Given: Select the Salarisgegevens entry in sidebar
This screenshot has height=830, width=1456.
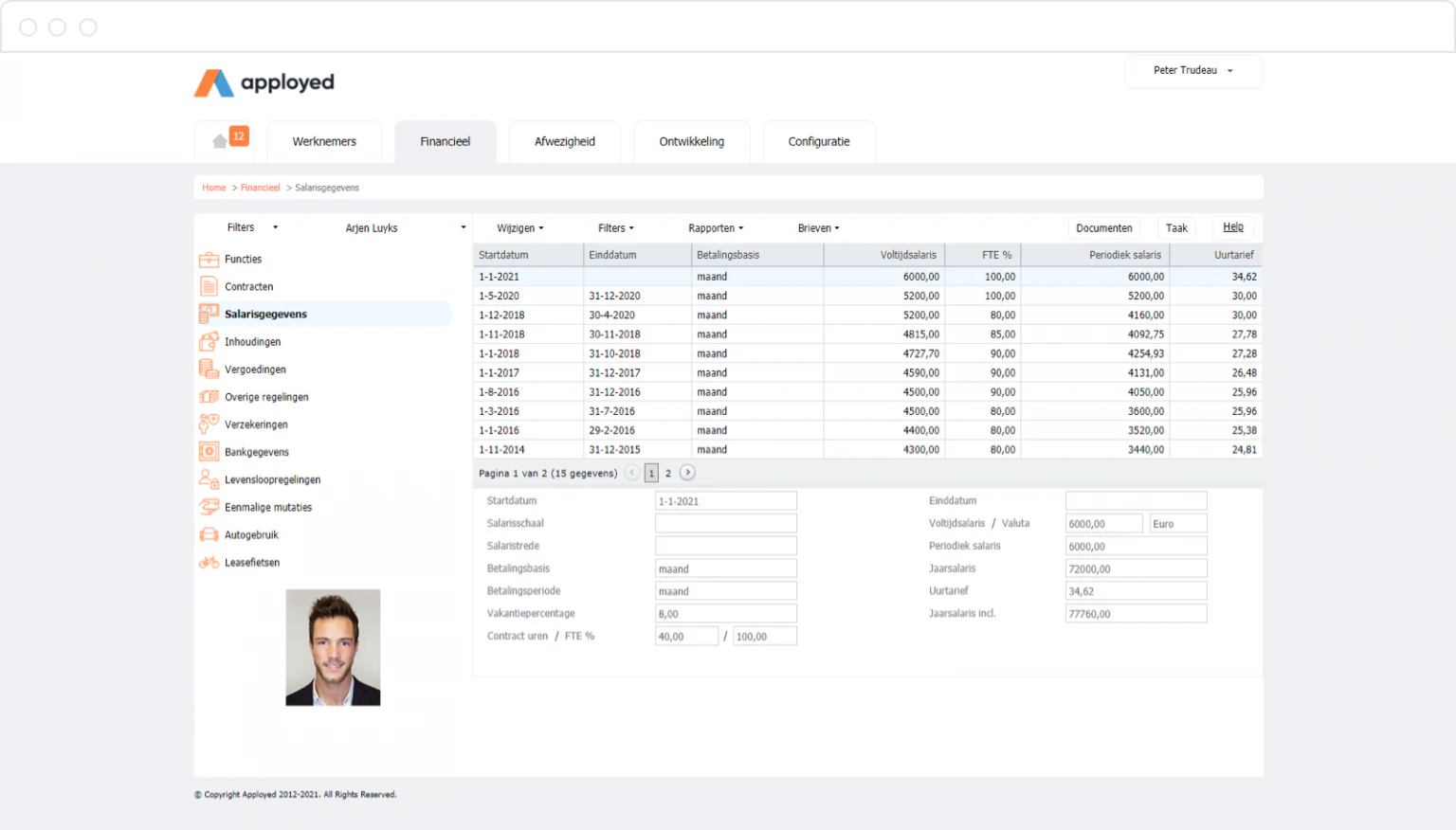Looking at the screenshot, I should tap(265, 314).
